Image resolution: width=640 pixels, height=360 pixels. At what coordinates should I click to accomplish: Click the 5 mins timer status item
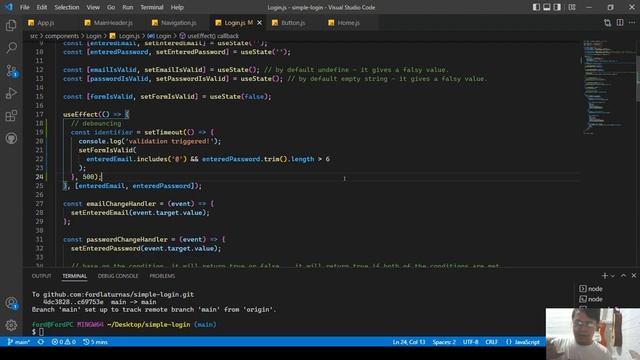(95, 342)
